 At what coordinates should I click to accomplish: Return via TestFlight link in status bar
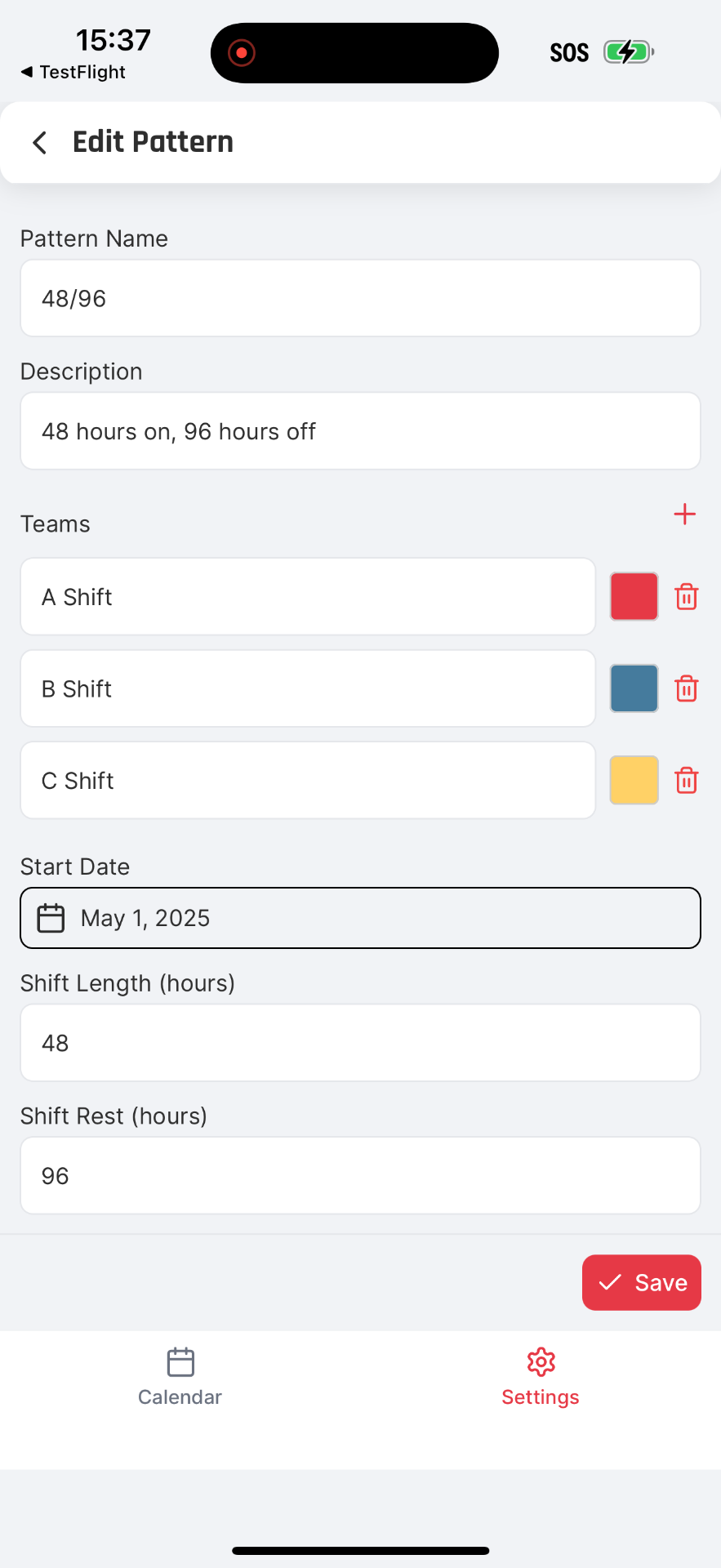(x=73, y=72)
